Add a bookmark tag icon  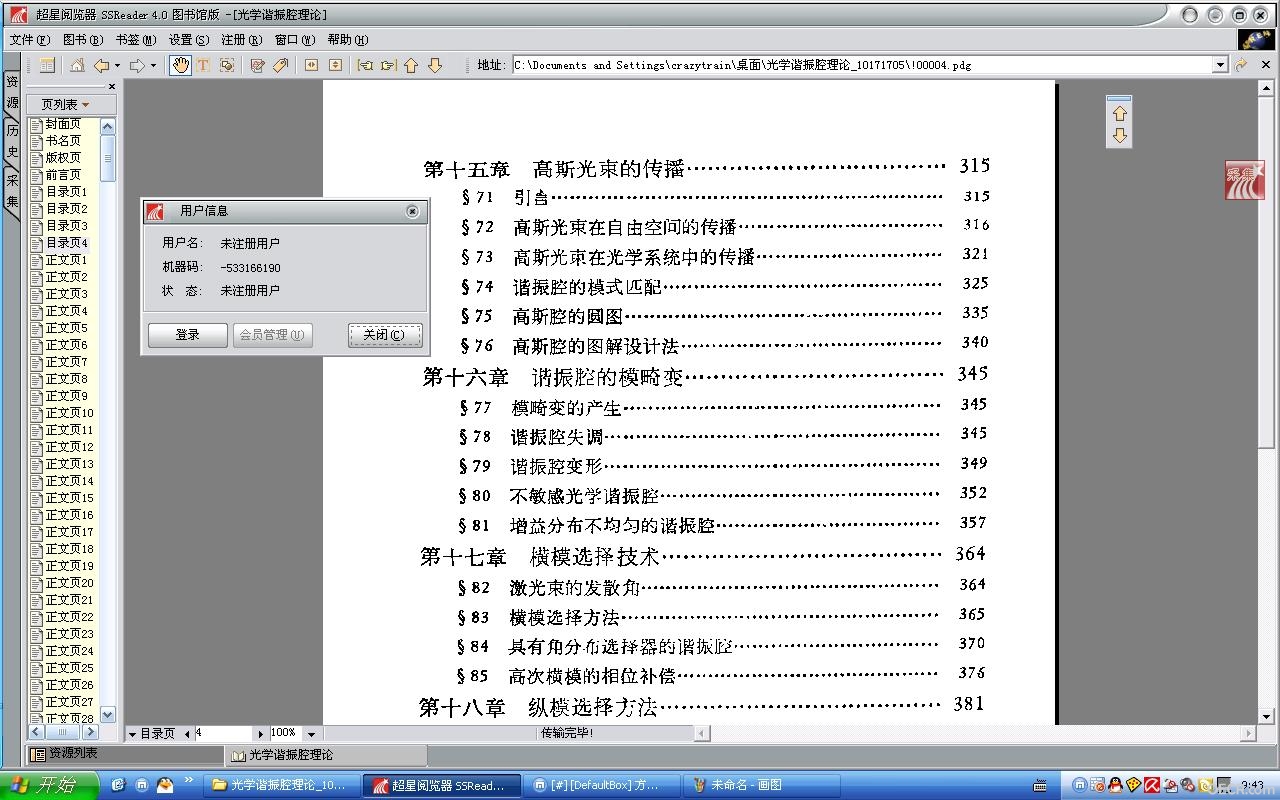(281, 65)
